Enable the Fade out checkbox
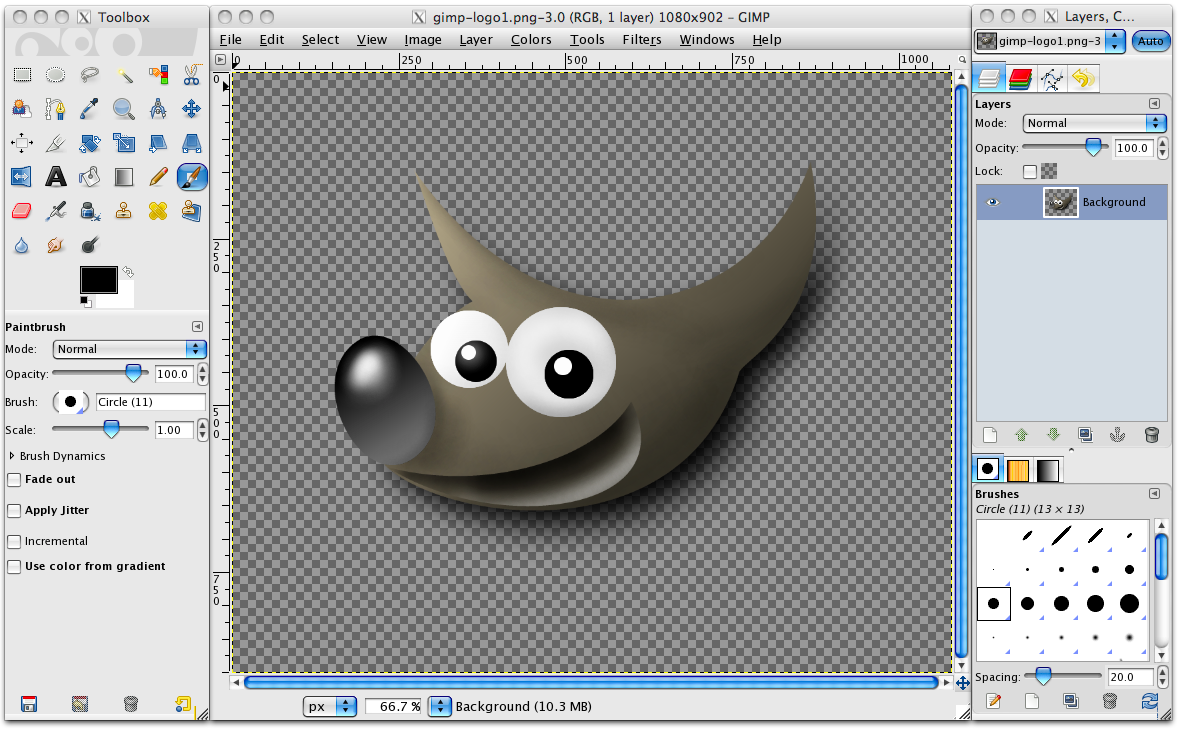 coord(14,480)
